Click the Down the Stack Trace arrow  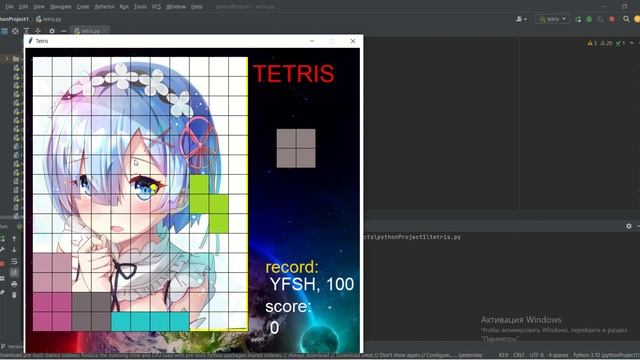[x=14, y=250]
